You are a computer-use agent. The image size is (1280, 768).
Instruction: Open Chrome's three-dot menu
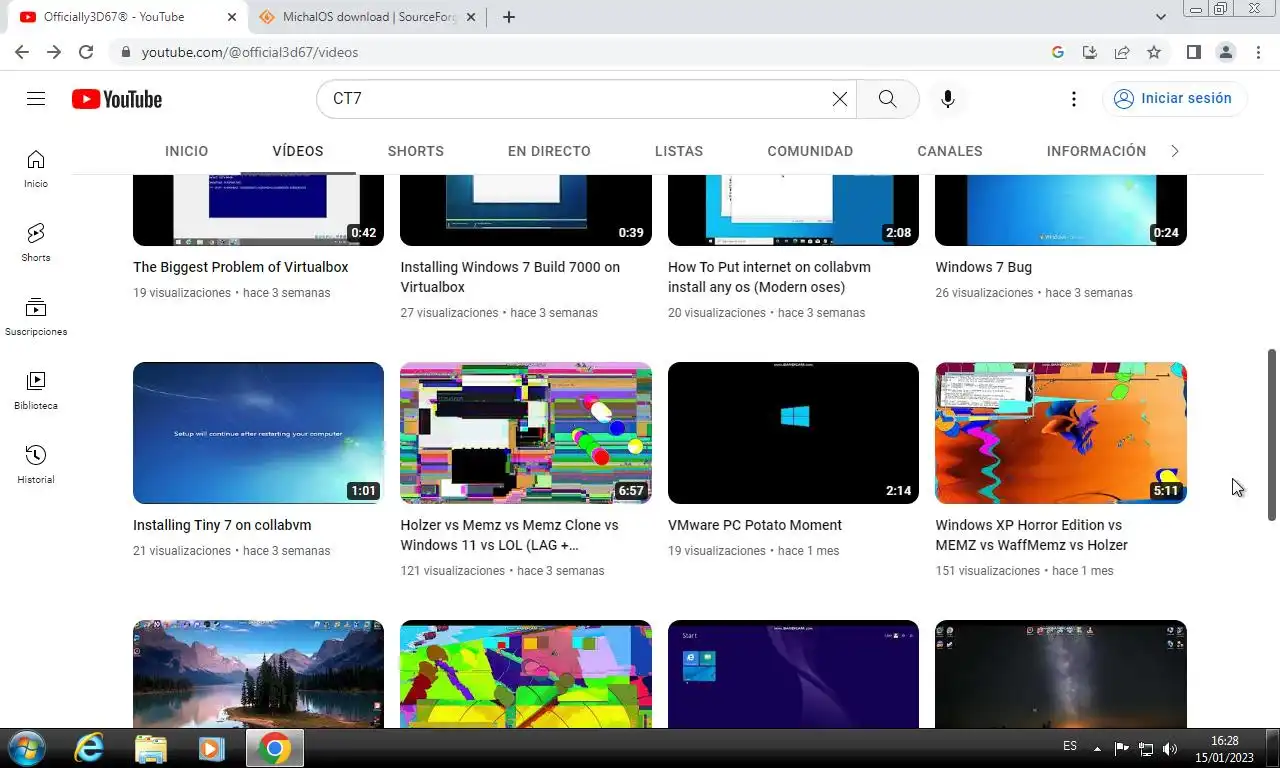tap(1257, 52)
